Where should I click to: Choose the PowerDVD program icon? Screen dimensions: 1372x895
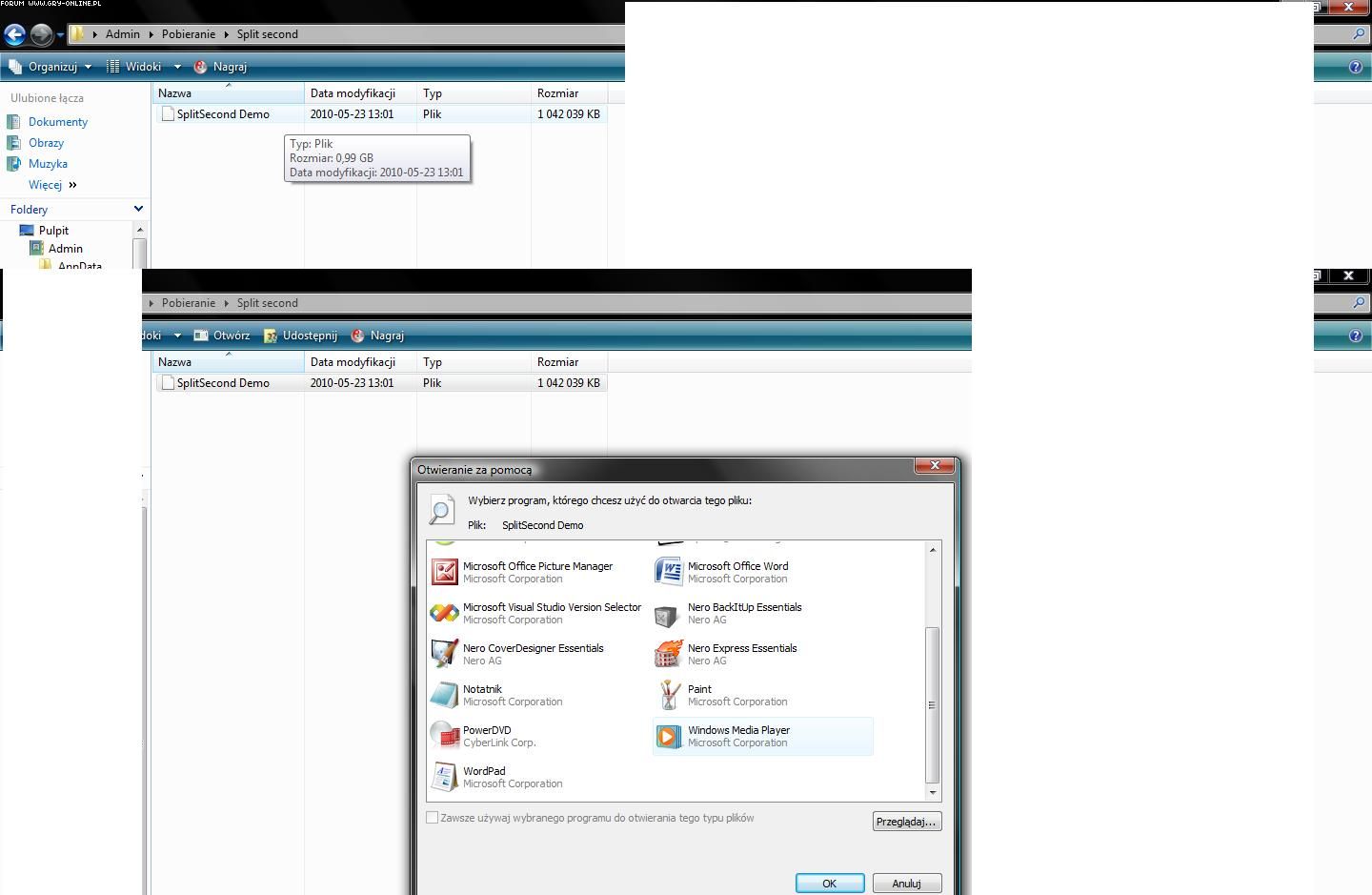[x=444, y=736]
